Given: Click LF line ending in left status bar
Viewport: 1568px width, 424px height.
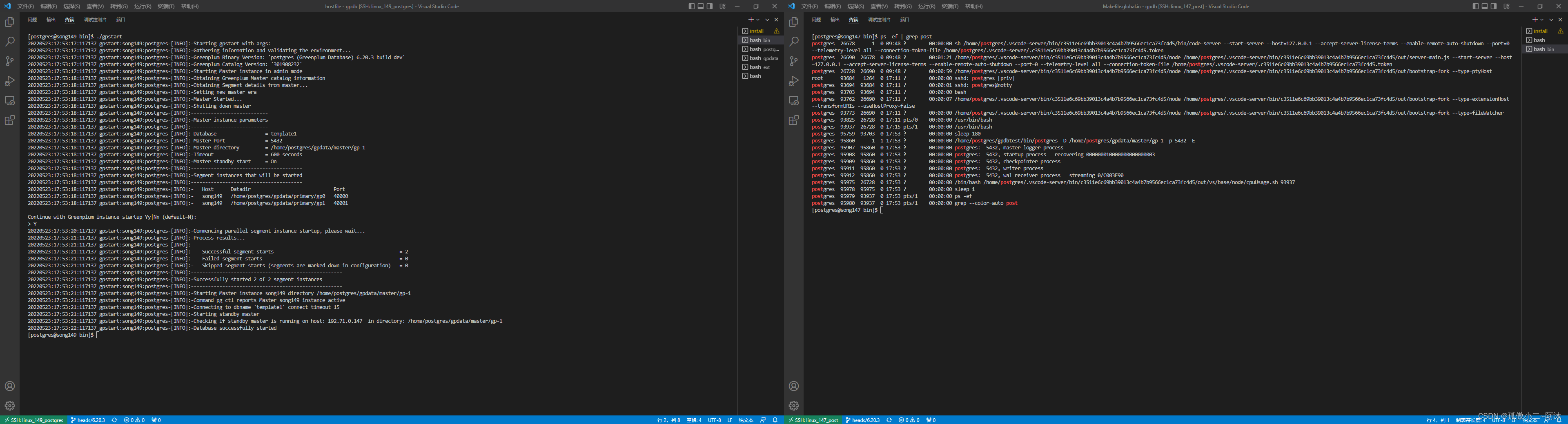Looking at the screenshot, I should [730, 420].
